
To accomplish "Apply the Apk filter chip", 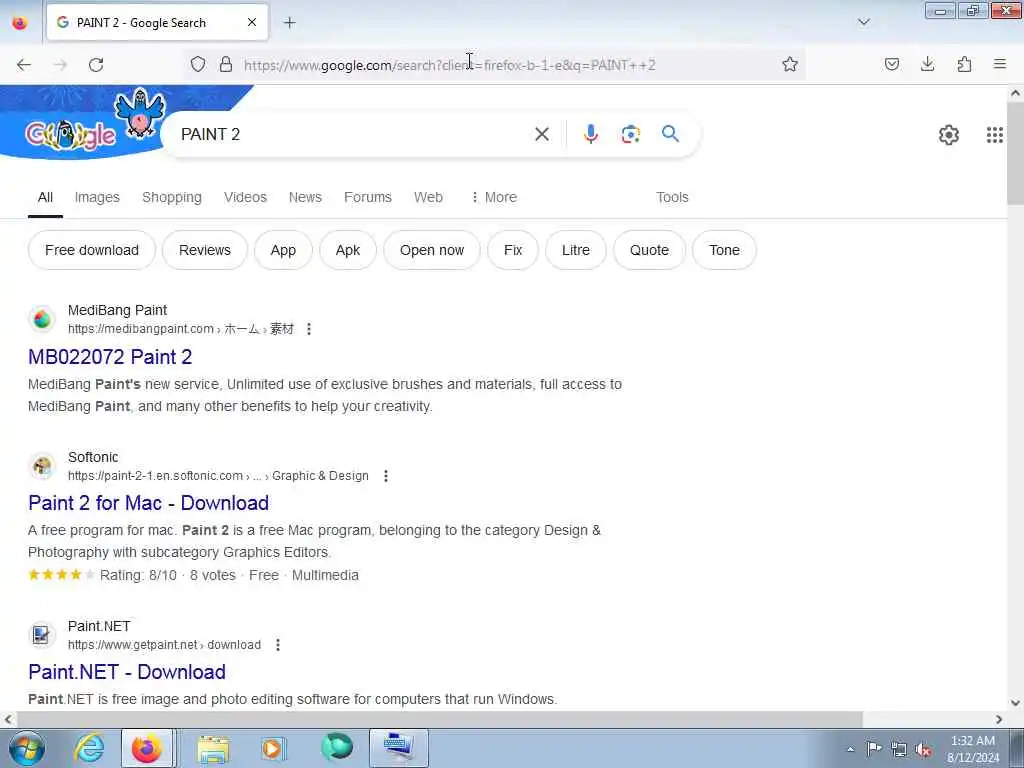I will tap(347, 250).
